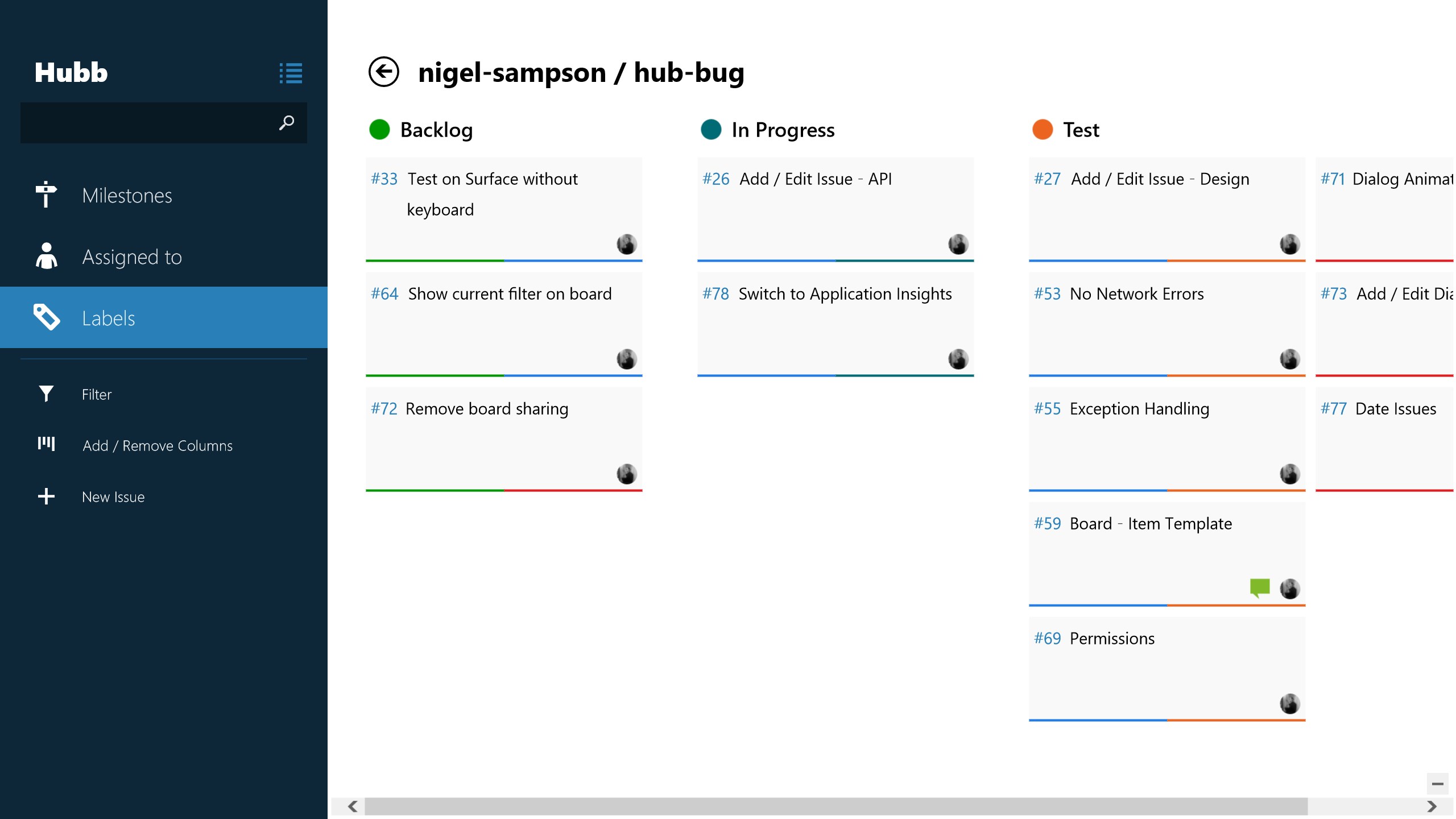Viewport: 1456px width, 819px height.
Task: Open the green comment bubble on issue #59
Action: 1259,588
